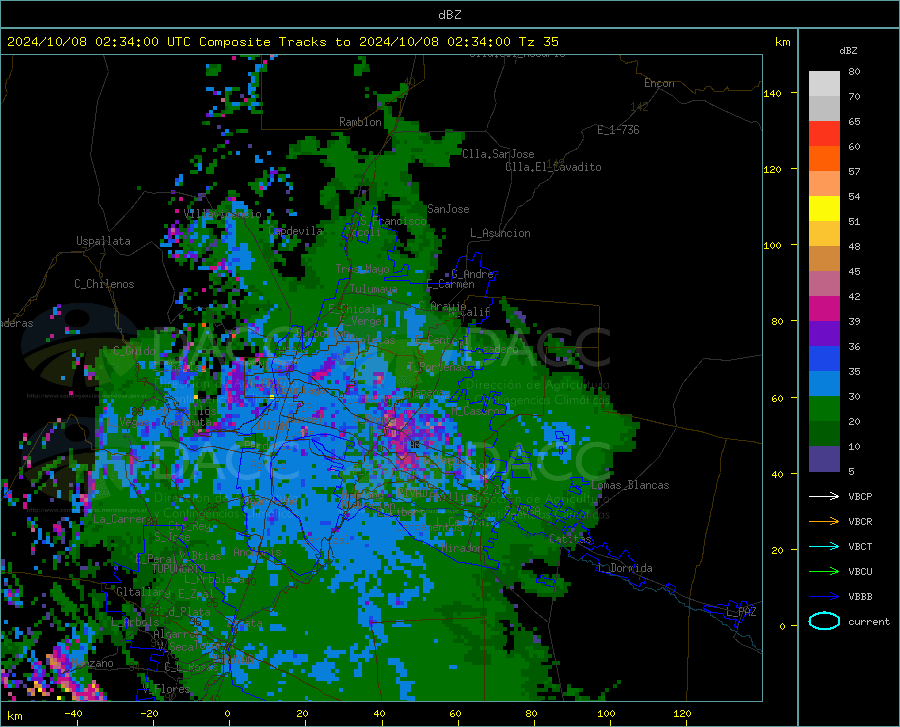Click the L_PAZ place label
This screenshot has height=727, width=900.
click(741, 612)
